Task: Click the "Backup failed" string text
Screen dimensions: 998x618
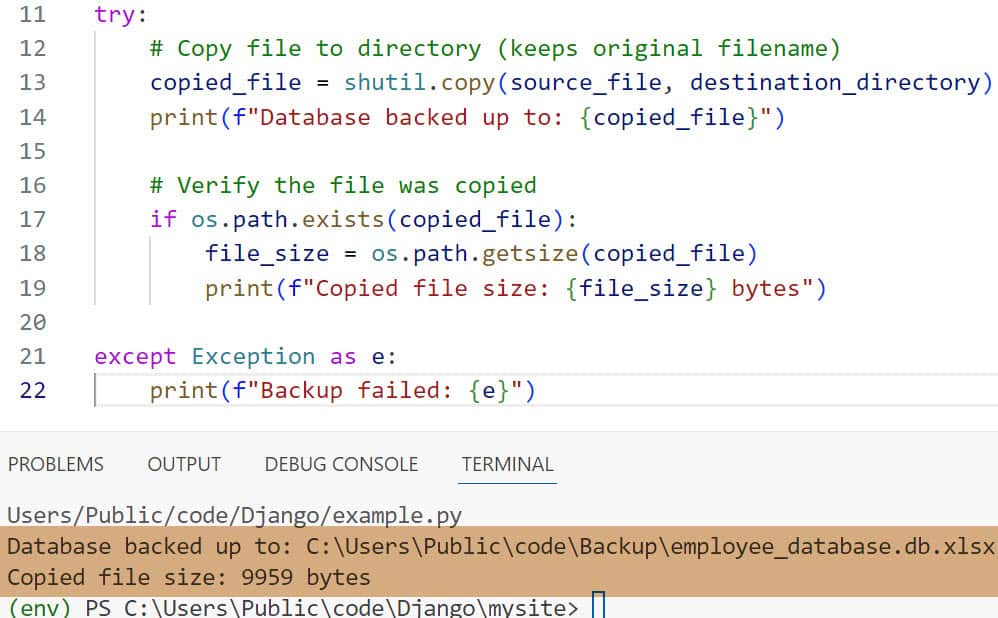Action: pyautogui.click(x=350, y=390)
